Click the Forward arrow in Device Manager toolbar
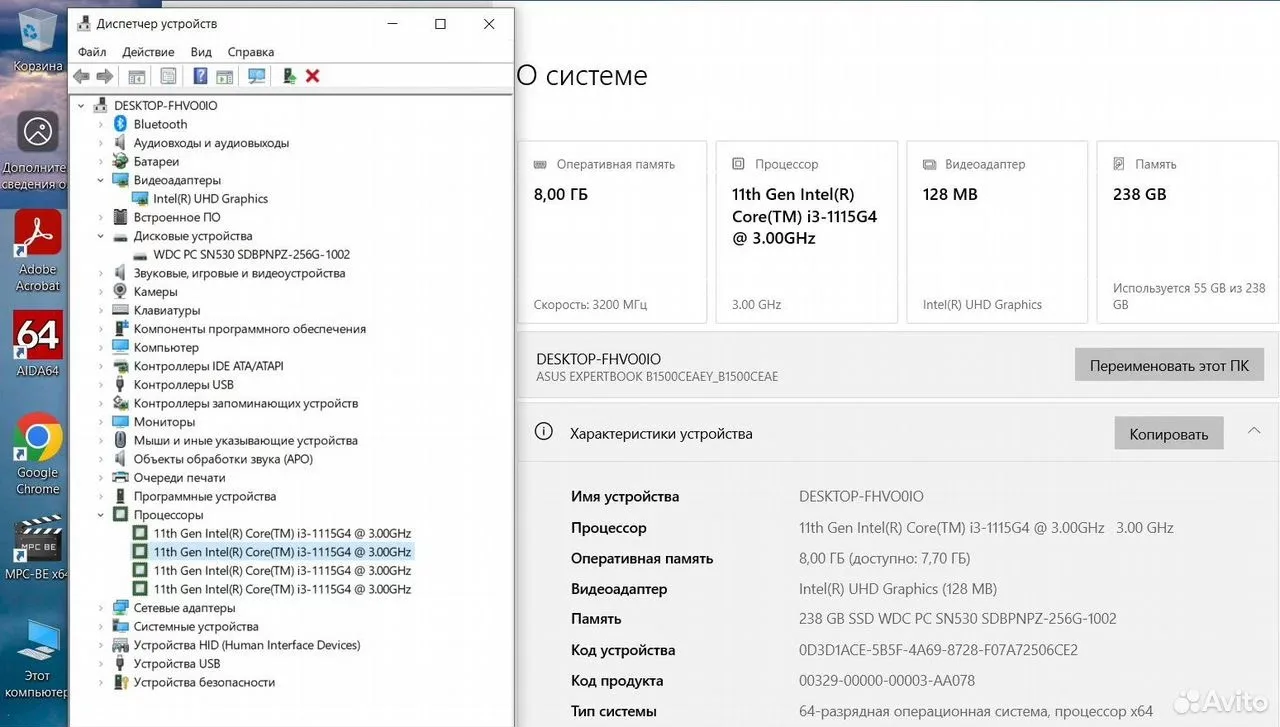Viewport: 1280px width, 727px height. pyautogui.click(x=104, y=76)
